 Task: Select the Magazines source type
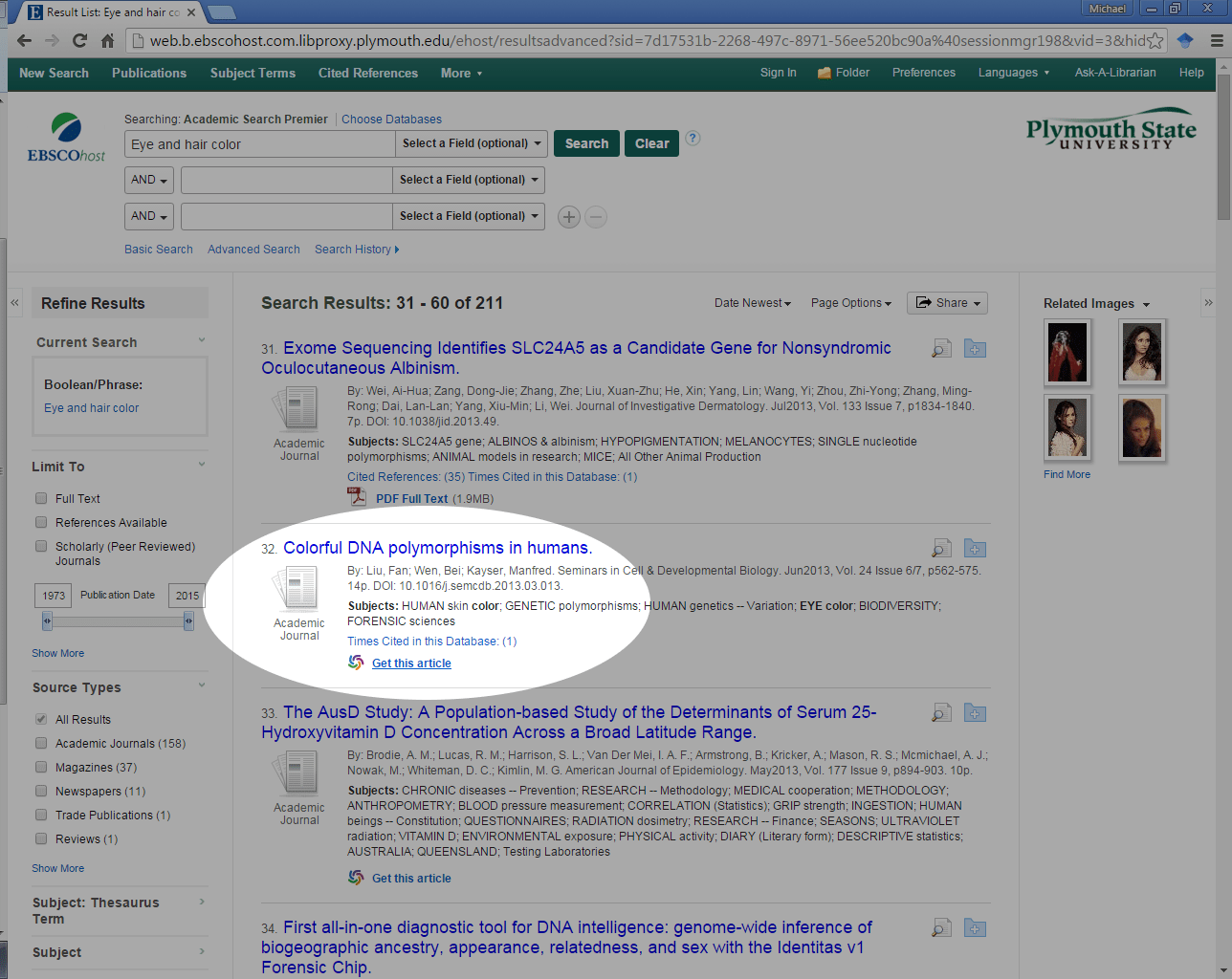click(41, 767)
